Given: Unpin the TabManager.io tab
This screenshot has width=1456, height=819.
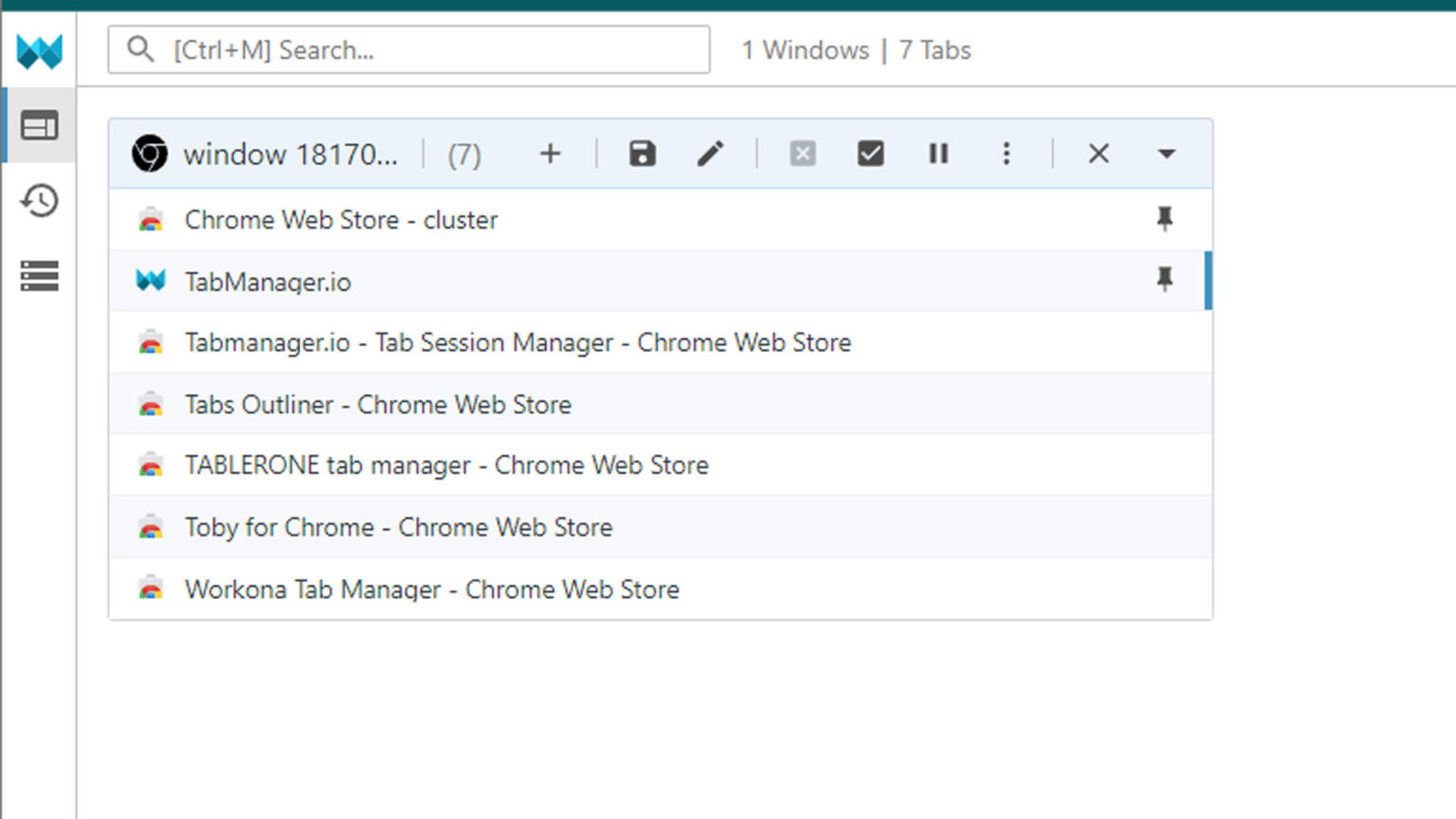Looking at the screenshot, I should coord(1164,281).
